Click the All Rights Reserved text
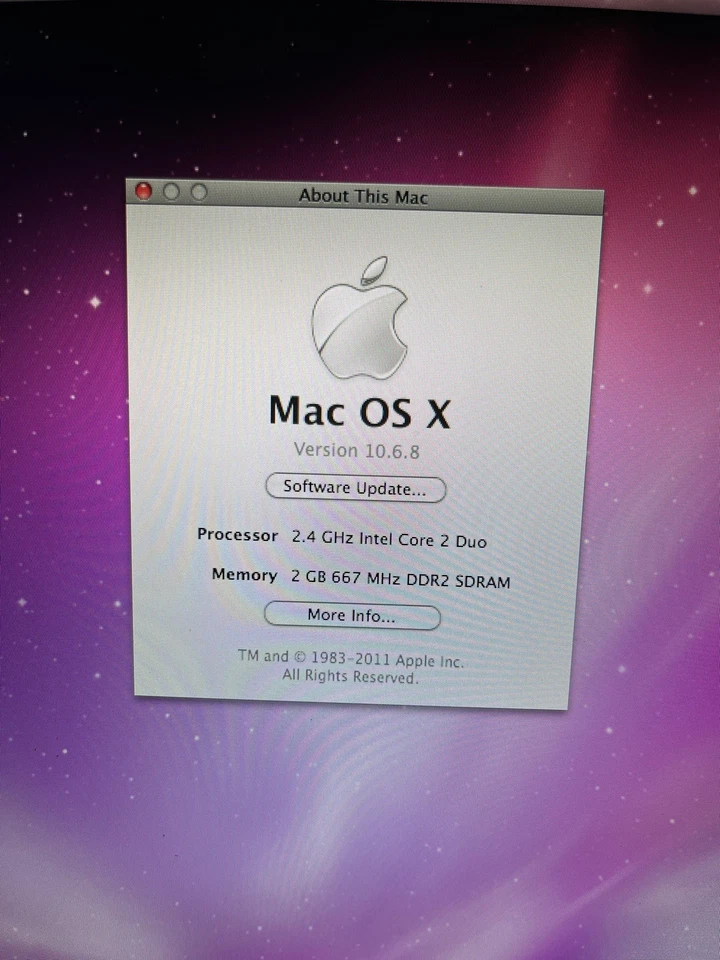The image size is (720, 960). (350, 676)
